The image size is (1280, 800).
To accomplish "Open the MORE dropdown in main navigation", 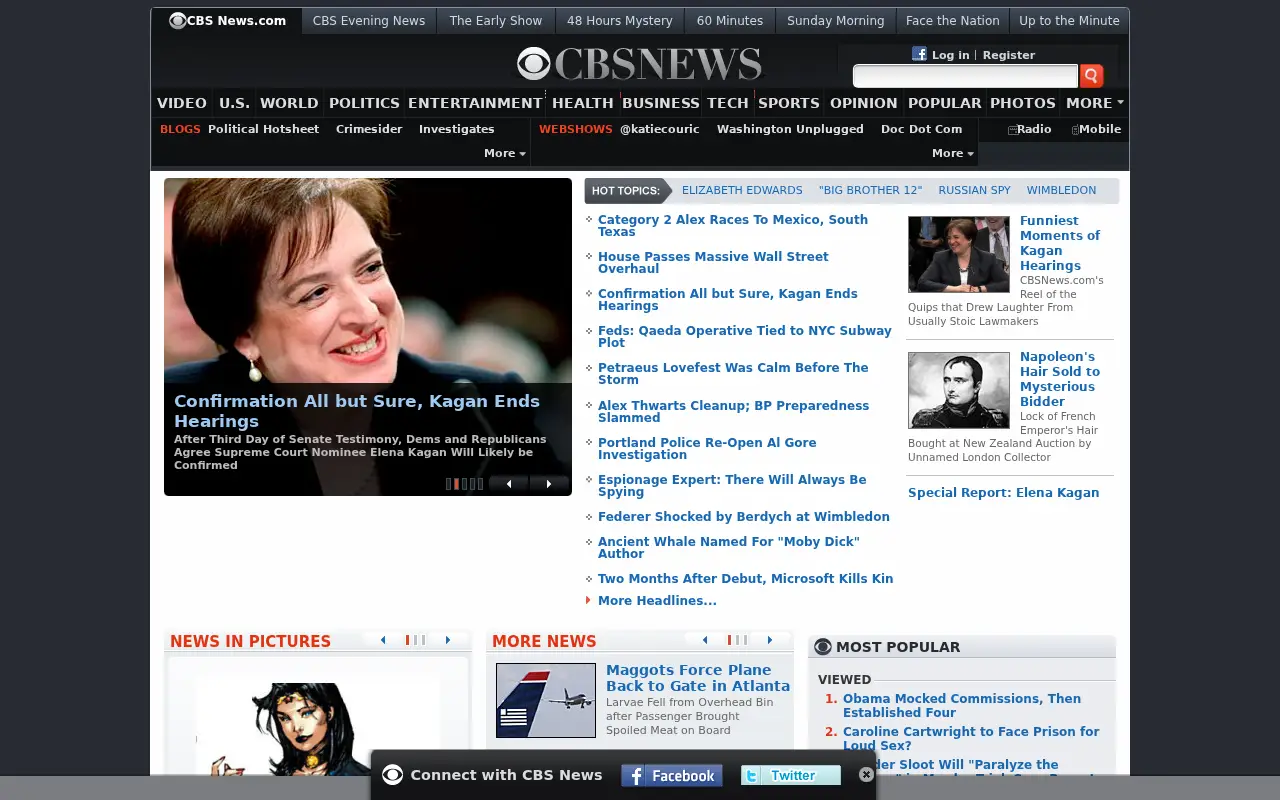I will [x=1095, y=103].
